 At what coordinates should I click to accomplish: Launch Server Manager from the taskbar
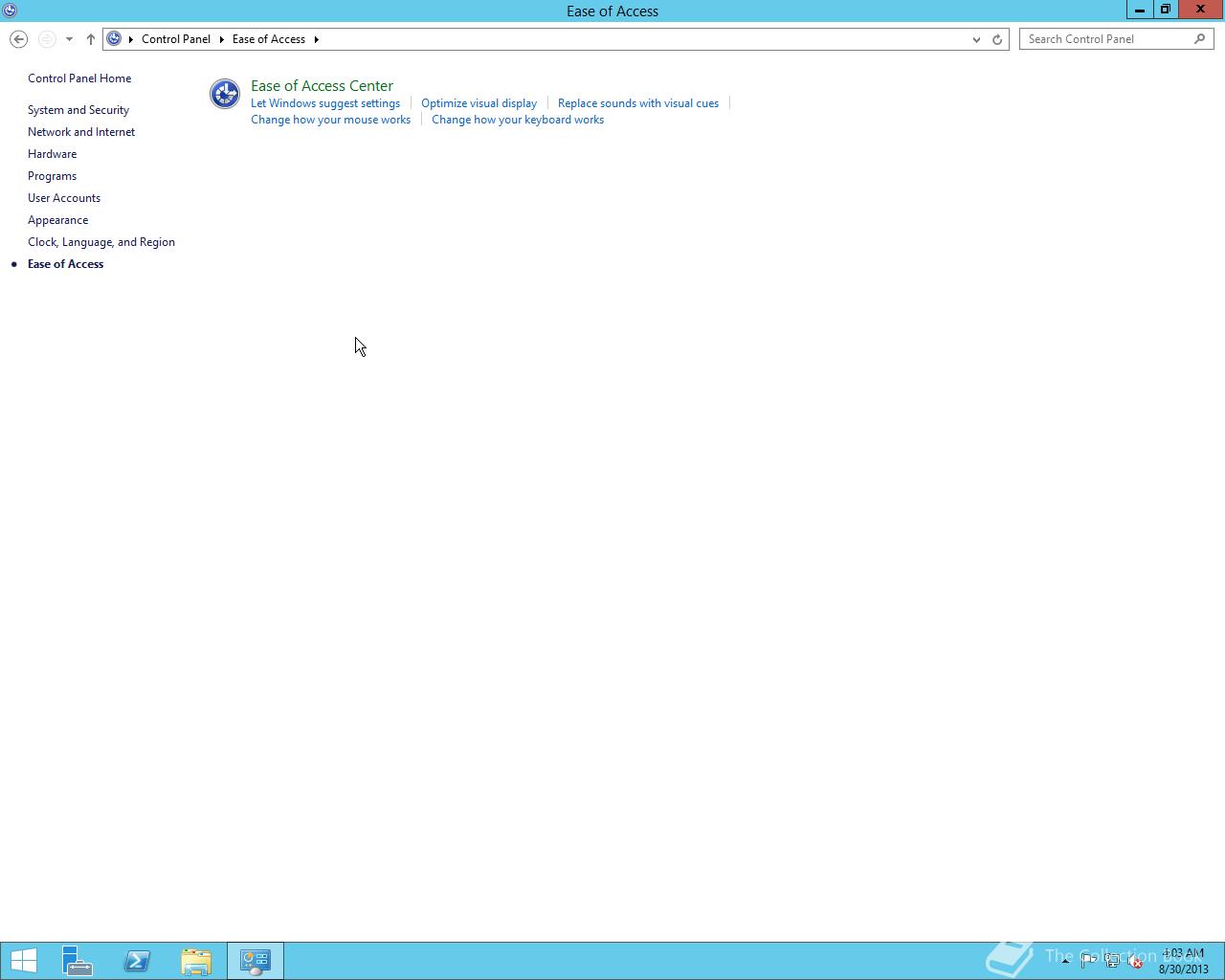coord(78,961)
